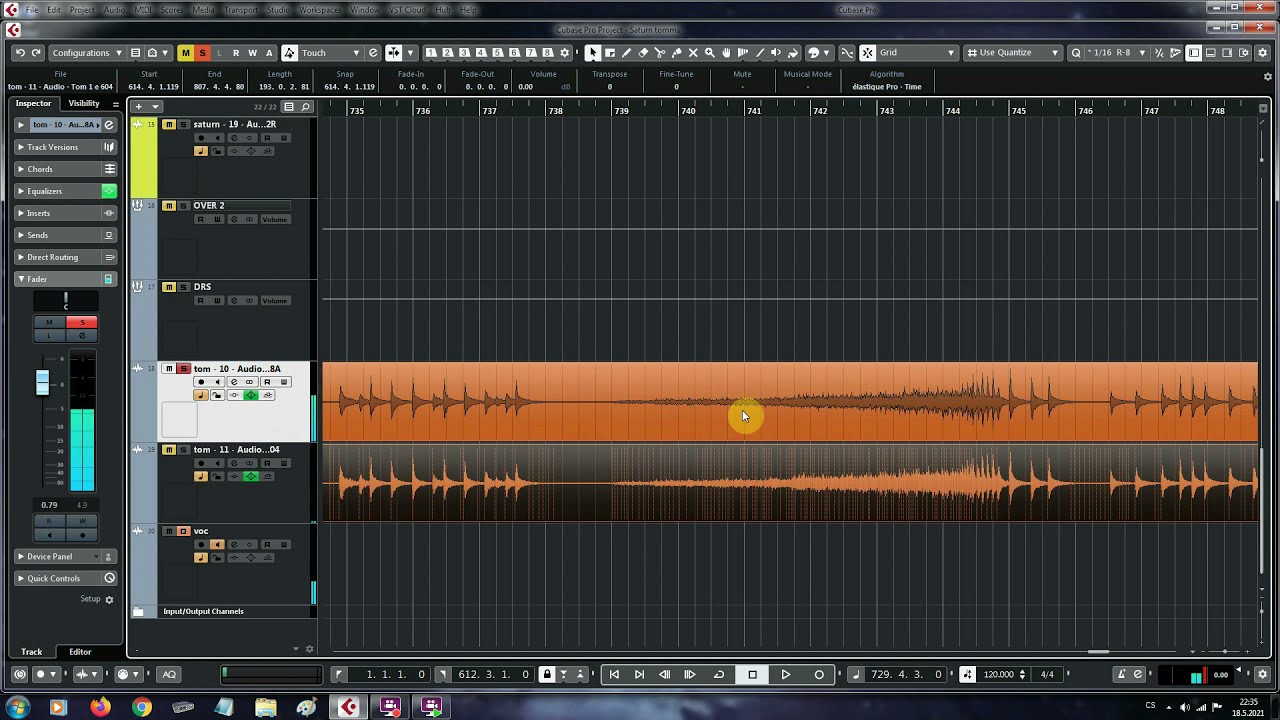Select the Comp hand tool
The width and height of the screenshot is (1280, 720).
tap(726, 52)
